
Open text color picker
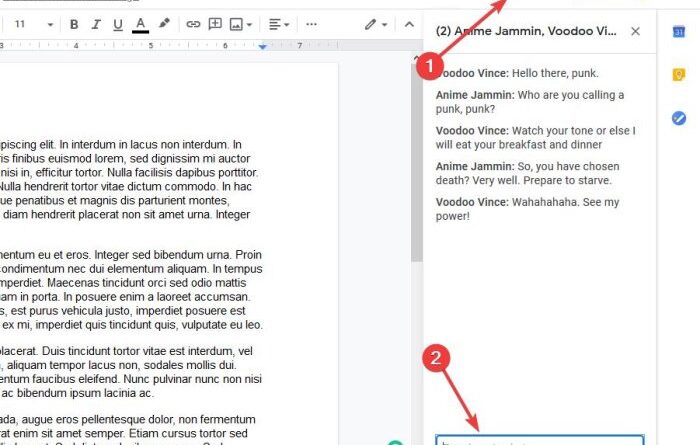[x=141, y=24]
